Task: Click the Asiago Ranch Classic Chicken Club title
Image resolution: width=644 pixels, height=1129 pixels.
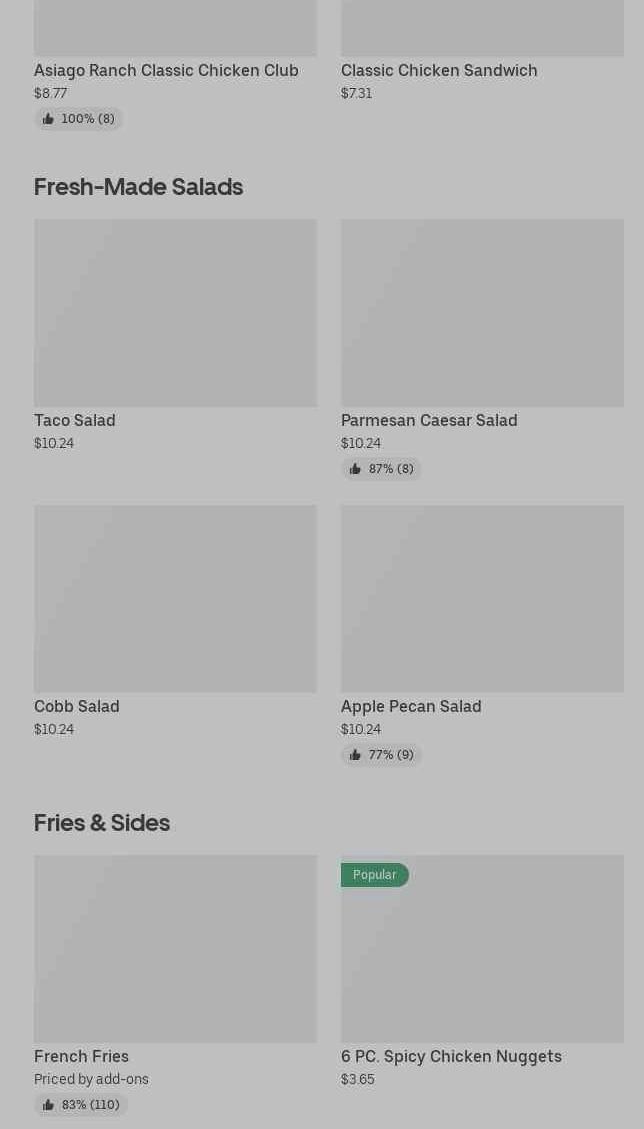Action: tap(166, 70)
